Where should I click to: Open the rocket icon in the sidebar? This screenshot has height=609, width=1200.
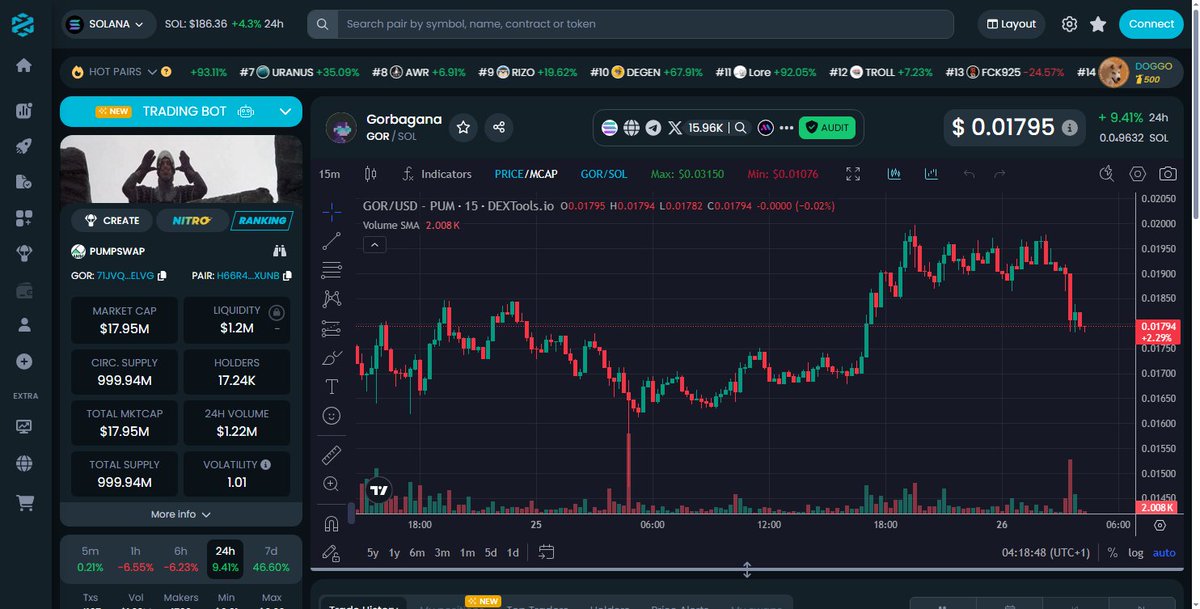click(x=24, y=145)
